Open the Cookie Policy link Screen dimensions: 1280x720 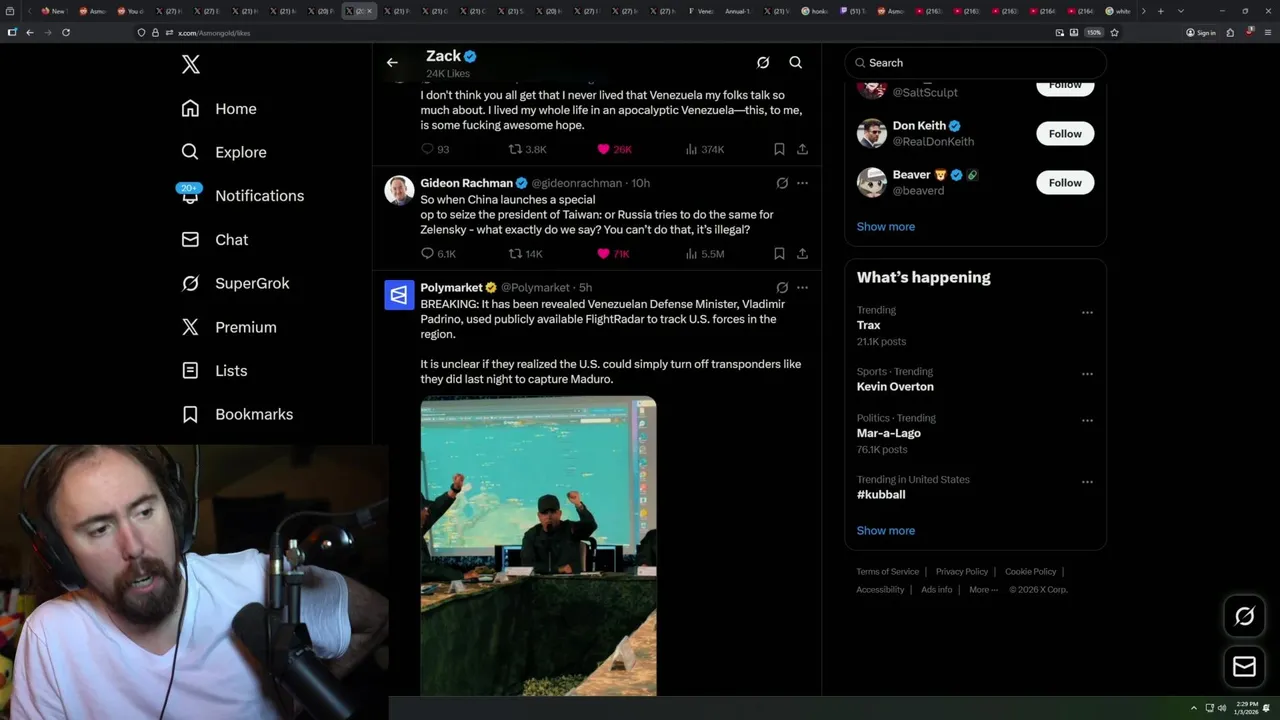point(1030,572)
